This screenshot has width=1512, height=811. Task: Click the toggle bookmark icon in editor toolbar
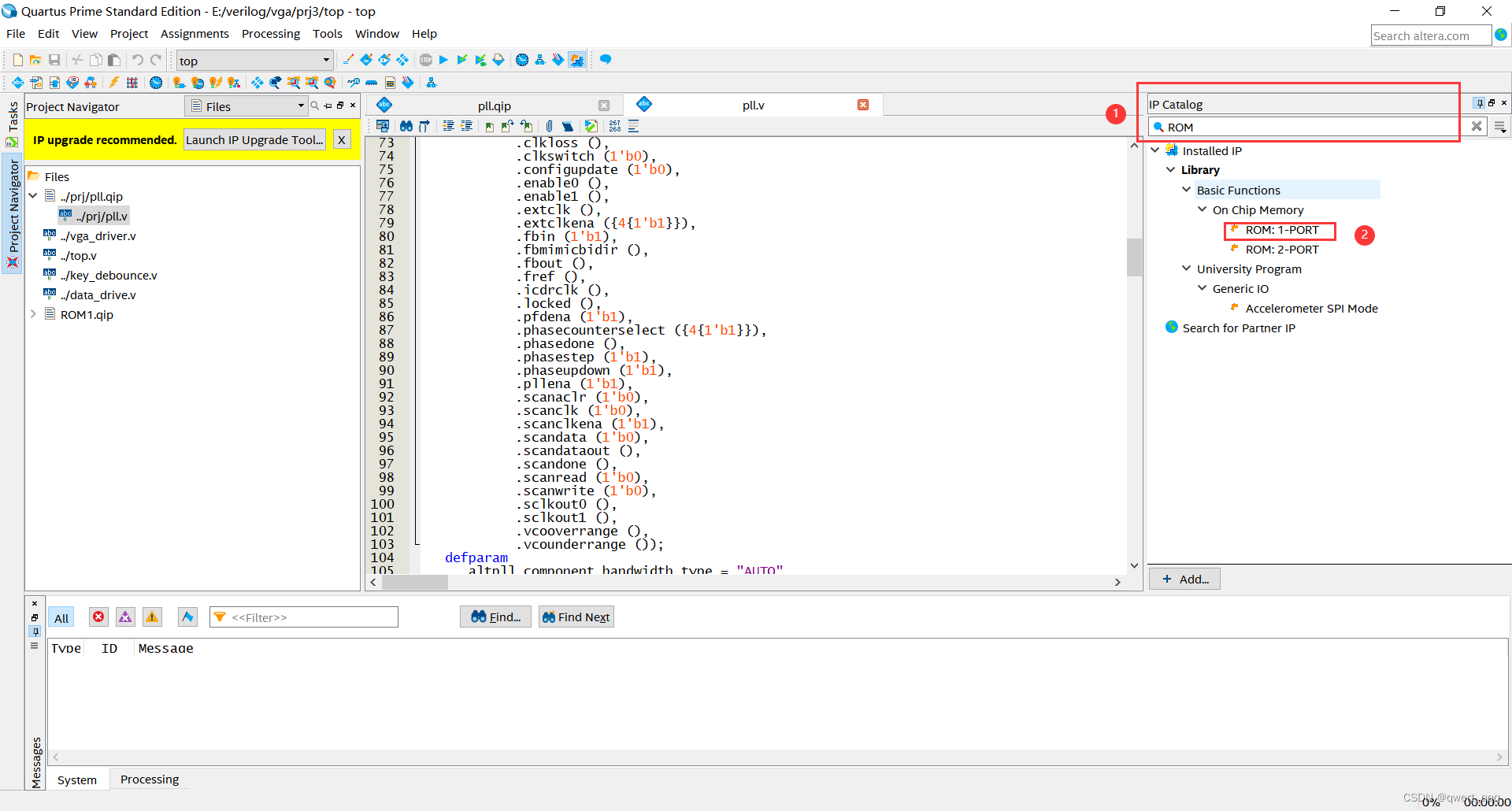[490, 126]
